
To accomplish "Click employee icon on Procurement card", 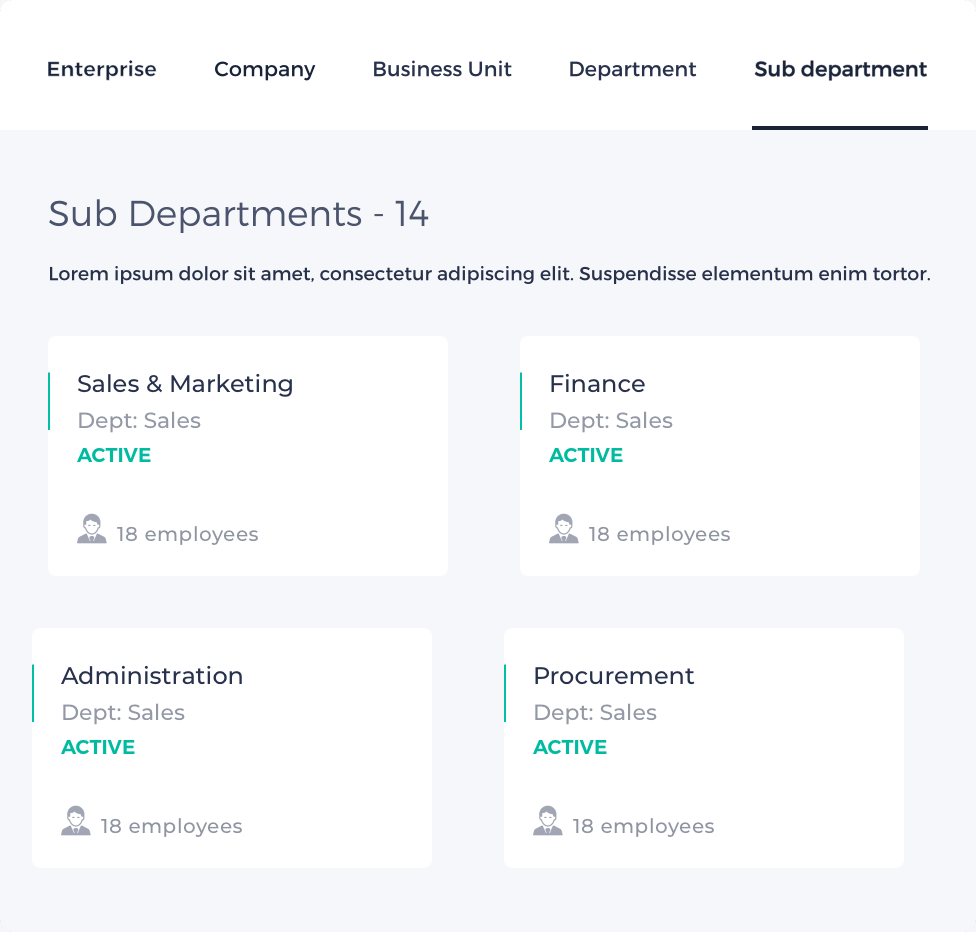I will [x=548, y=821].
